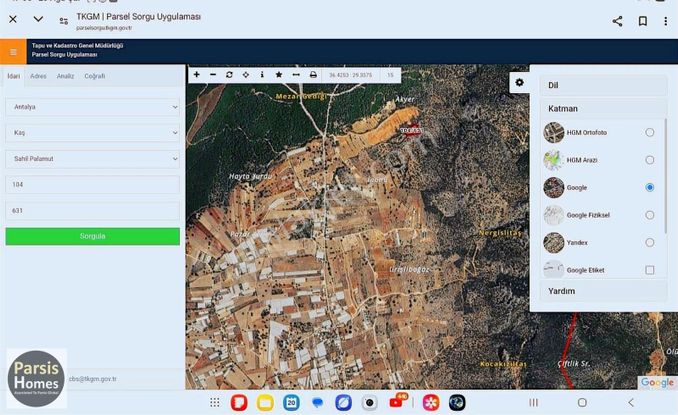Screen dimensions: 678x415
Task: Zoom in with the plus tool
Action: 196,75
